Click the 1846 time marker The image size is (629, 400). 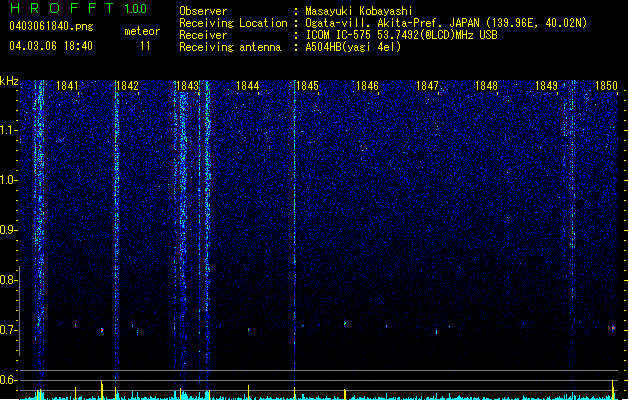[367, 86]
